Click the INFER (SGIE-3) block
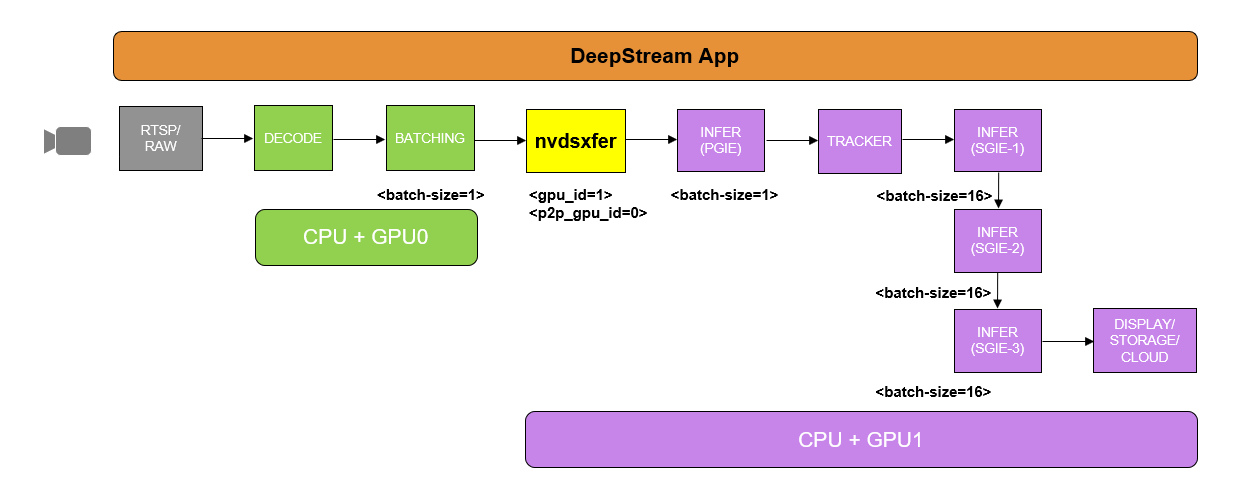 (998, 341)
